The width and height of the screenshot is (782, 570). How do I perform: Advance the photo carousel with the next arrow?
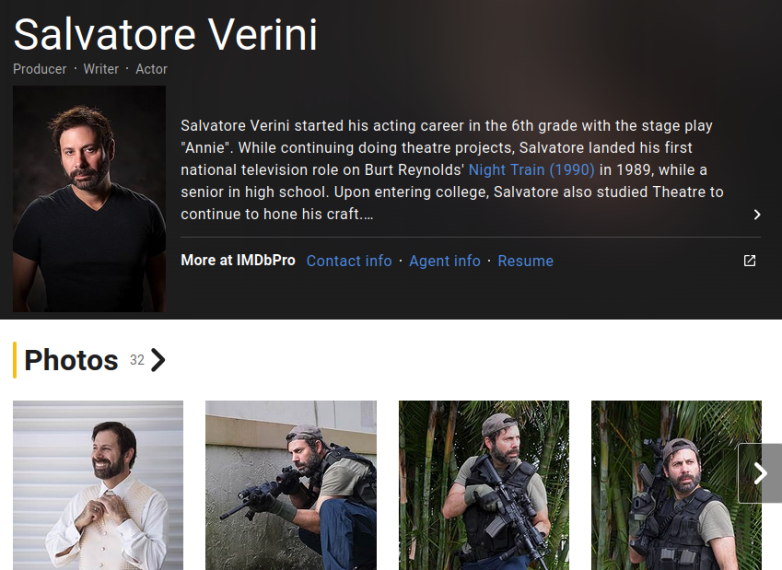760,473
